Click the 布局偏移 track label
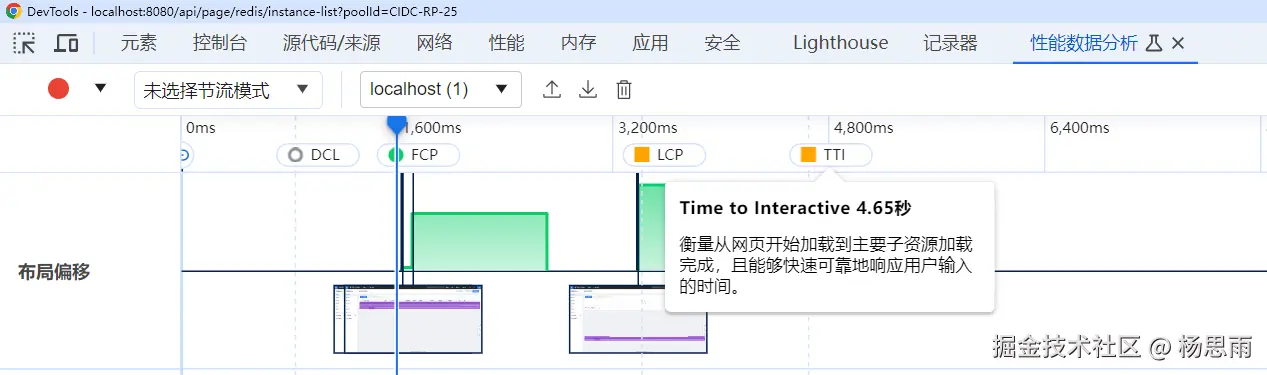This screenshot has height=375, width=1267. coord(54,272)
